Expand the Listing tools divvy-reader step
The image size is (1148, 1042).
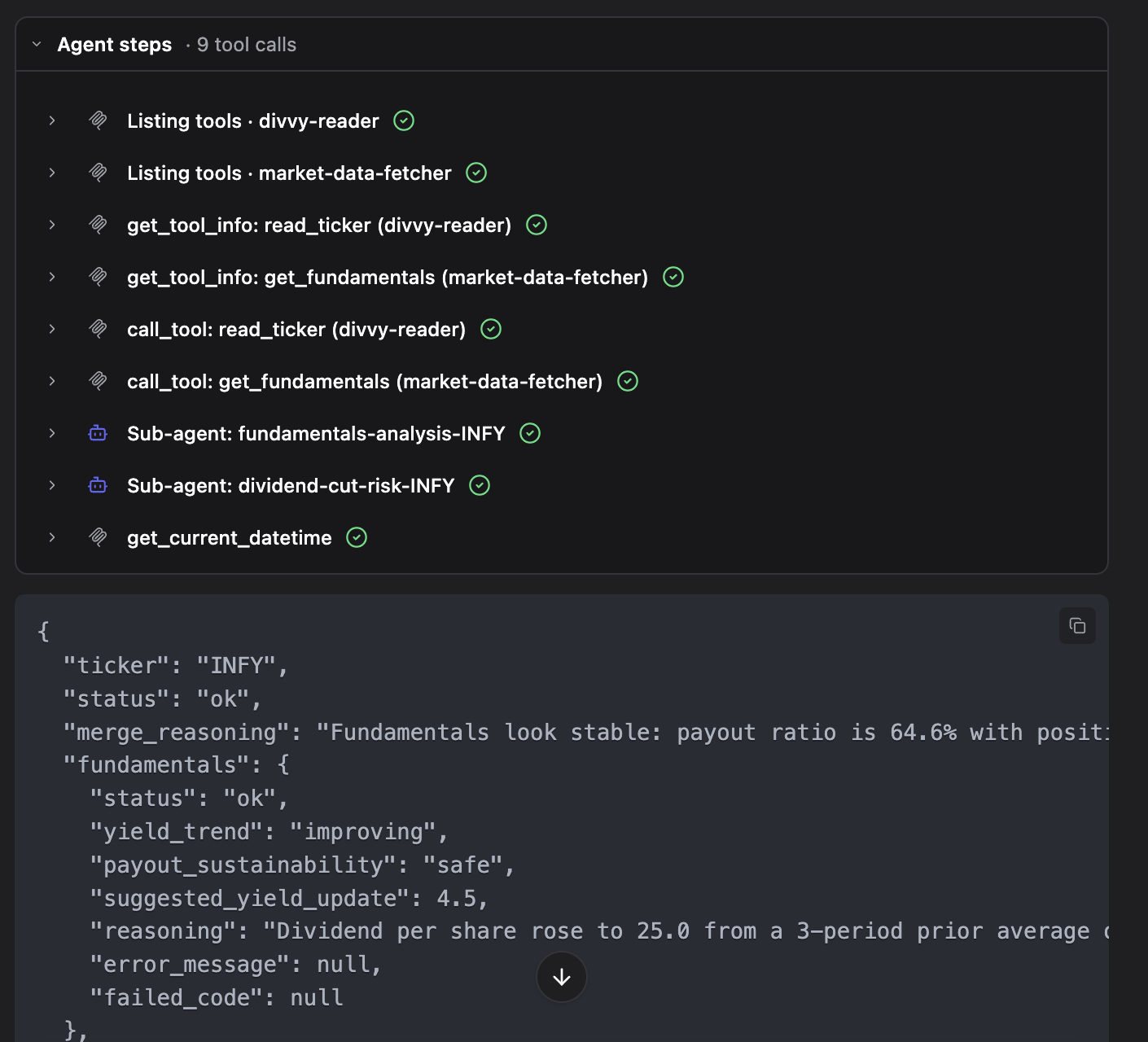(x=52, y=120)
